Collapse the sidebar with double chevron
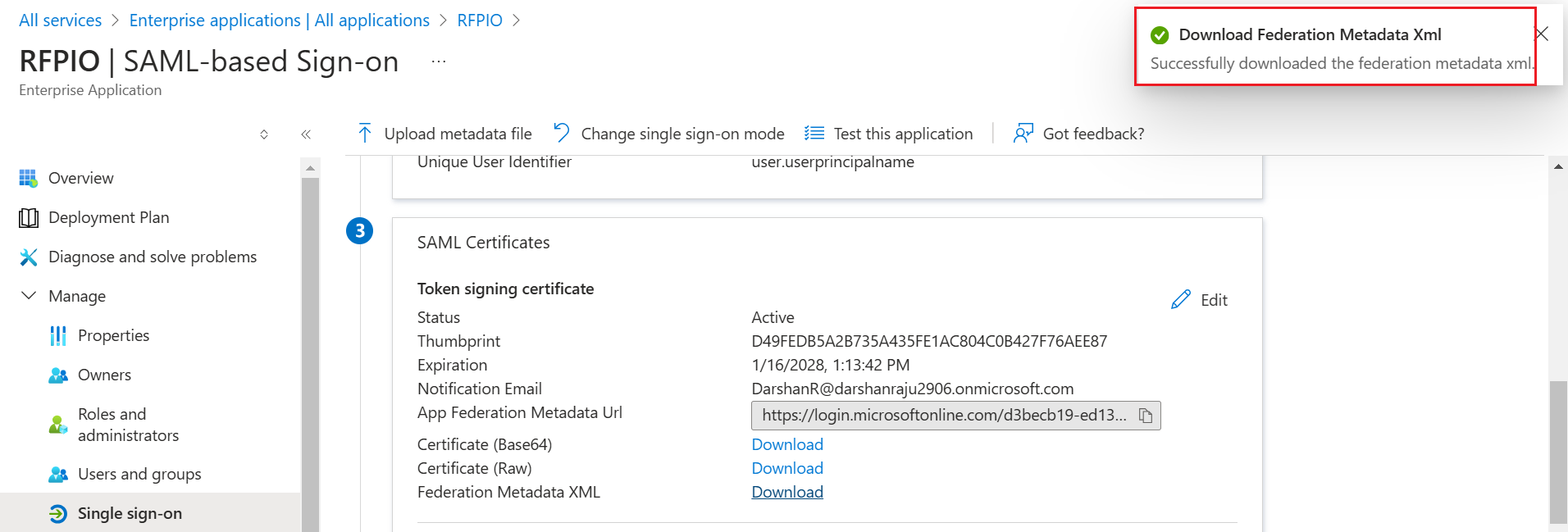The height and width of the screenshot is (532, 1568). pyautogui.click(x=306, y=134)
